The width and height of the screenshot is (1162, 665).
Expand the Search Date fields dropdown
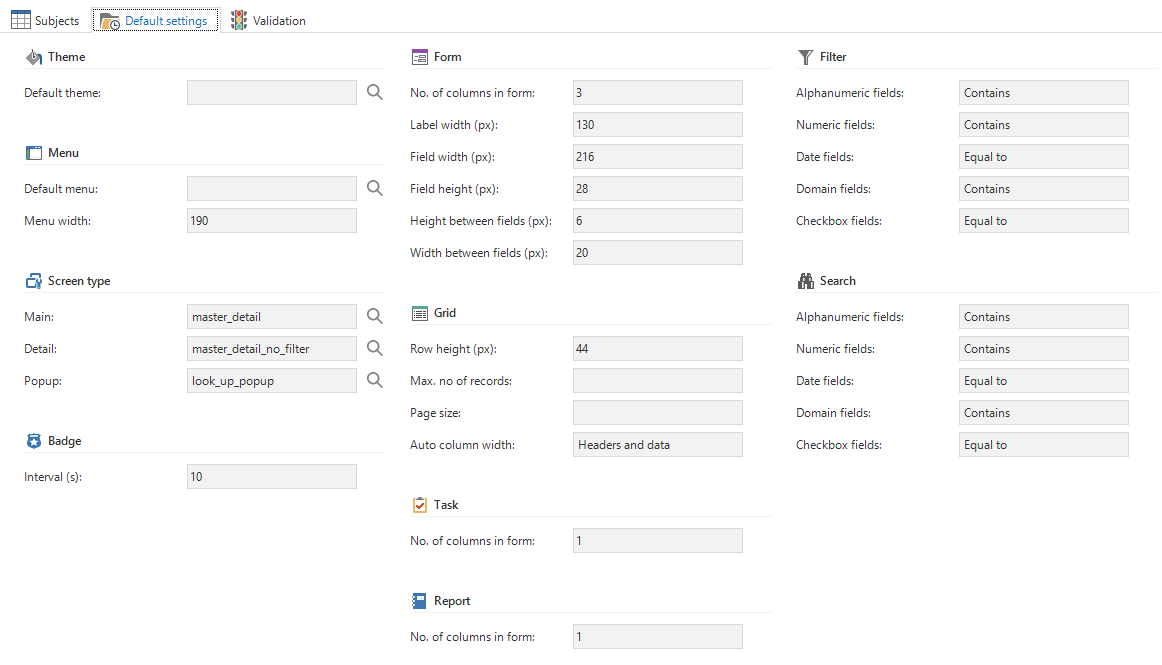1043,381
